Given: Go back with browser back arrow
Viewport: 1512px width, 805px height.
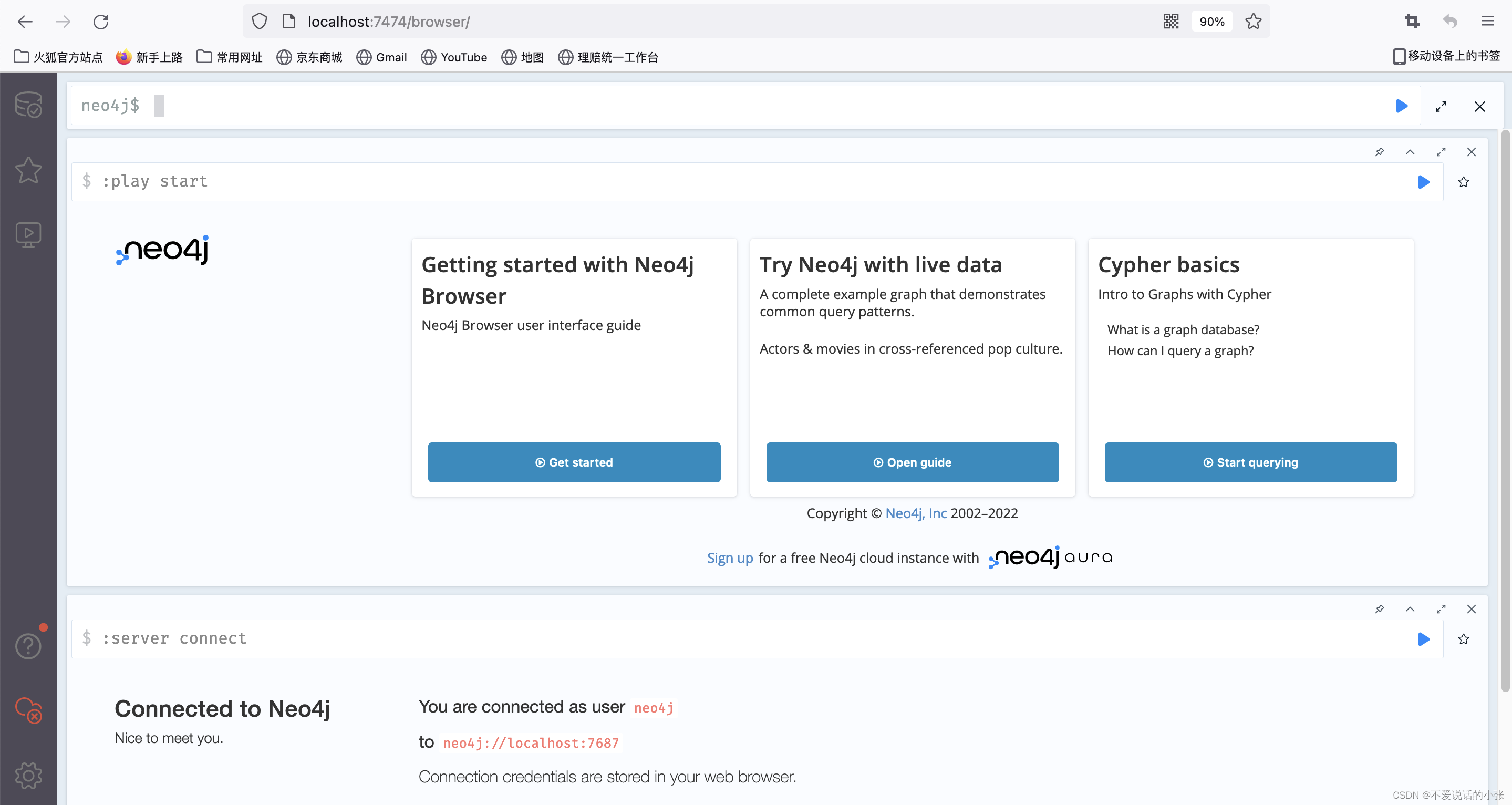Looking at the screenshot, I should (25, 22).
